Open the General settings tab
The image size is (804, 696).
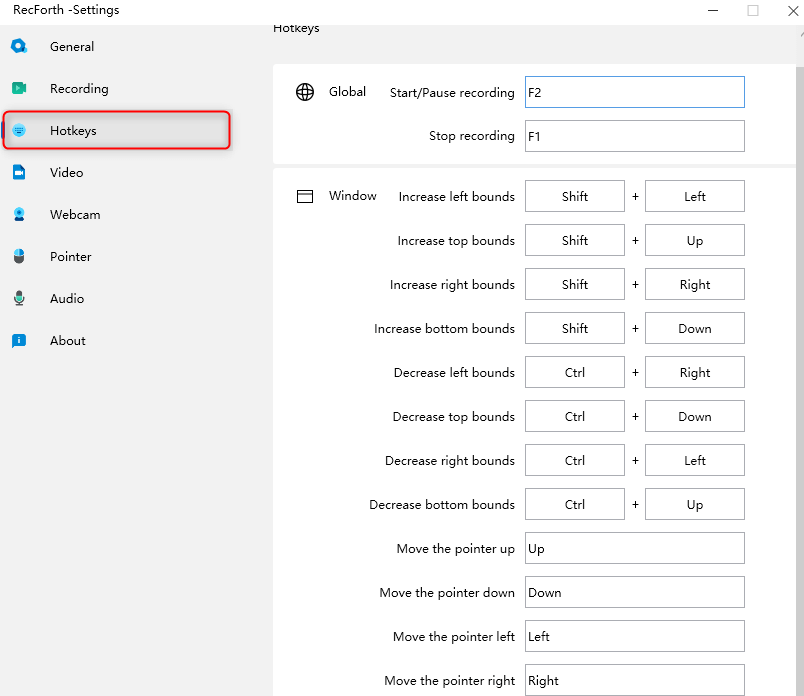(72, 47)
